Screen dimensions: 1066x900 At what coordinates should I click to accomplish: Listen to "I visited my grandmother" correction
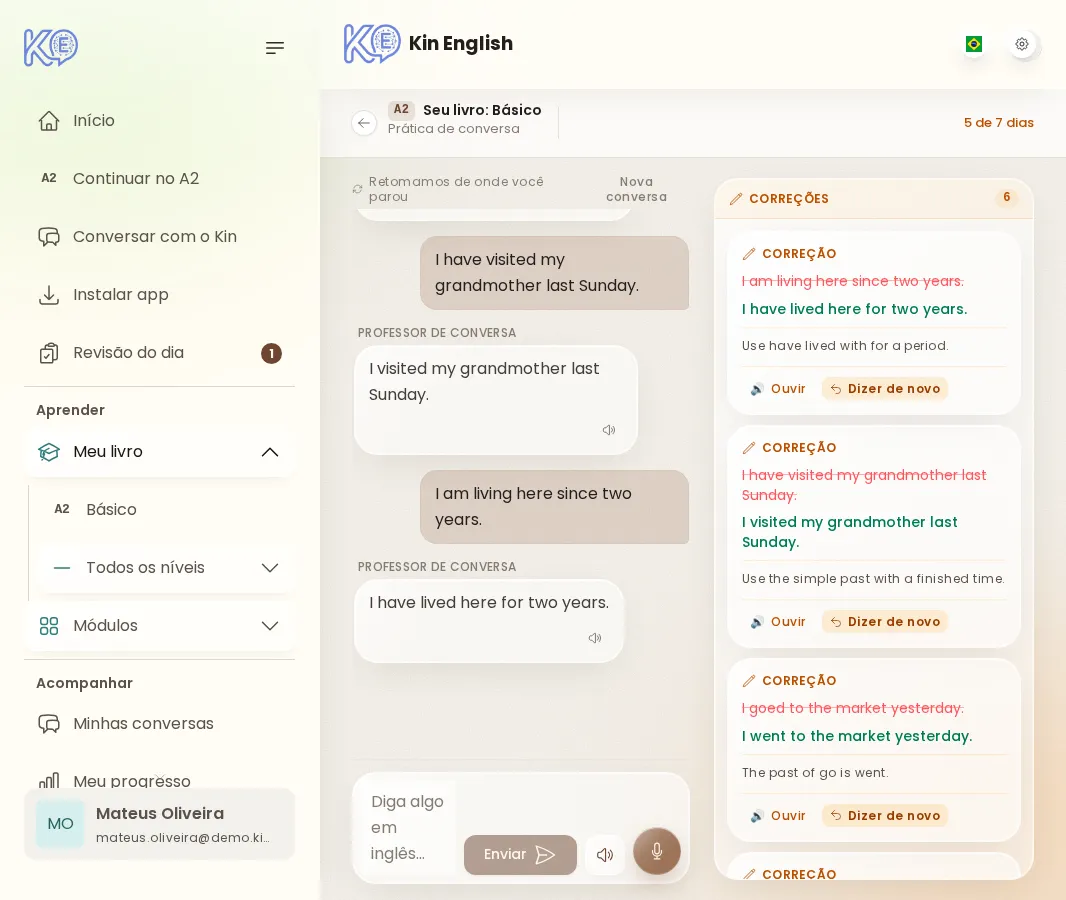click(x=778, y=622)
